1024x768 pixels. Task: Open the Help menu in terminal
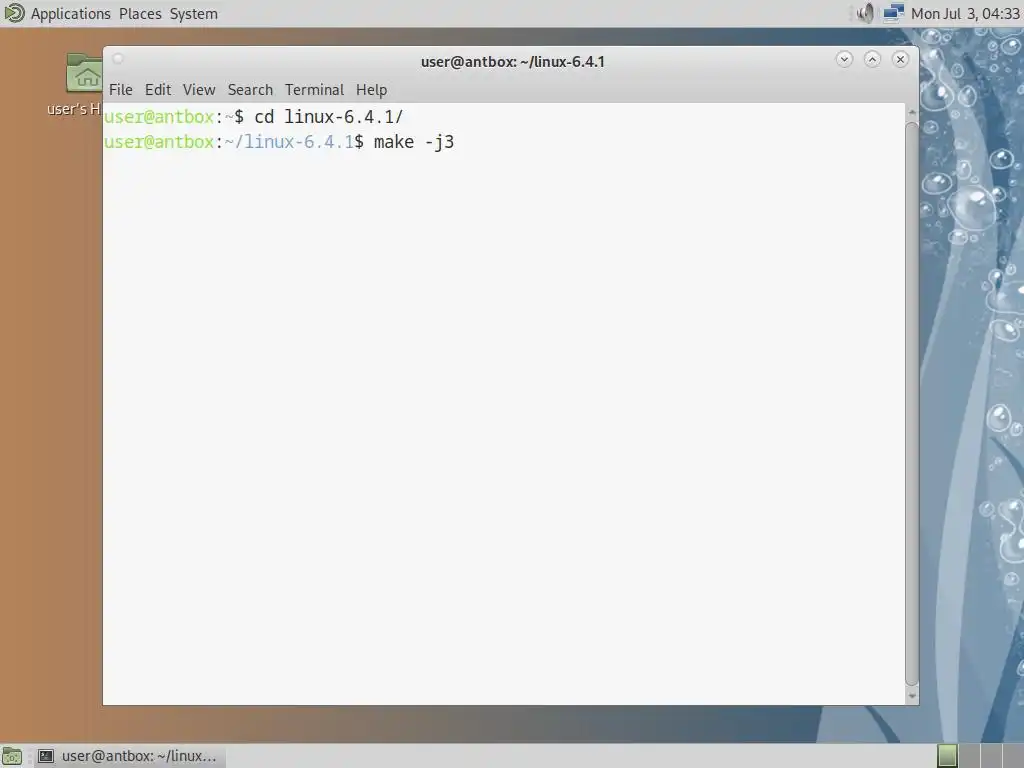pyautogui.click(x=372, y=89)
